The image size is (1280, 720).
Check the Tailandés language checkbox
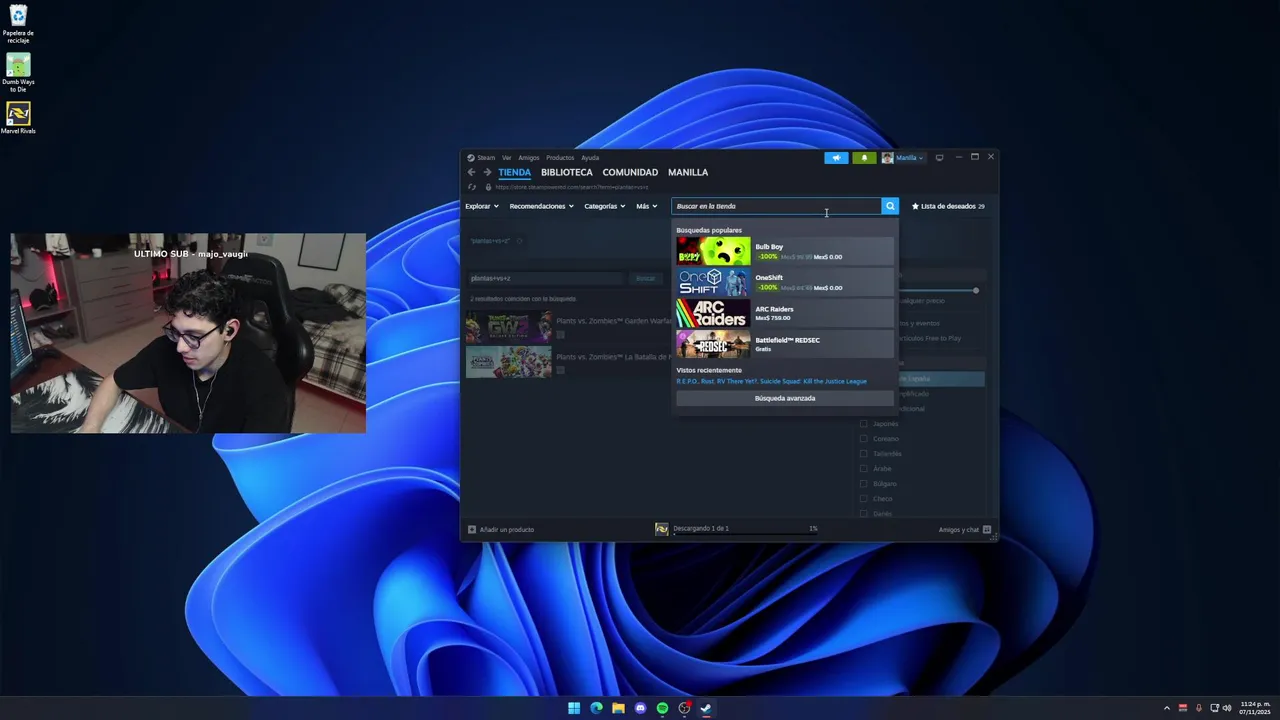(864, 453)
